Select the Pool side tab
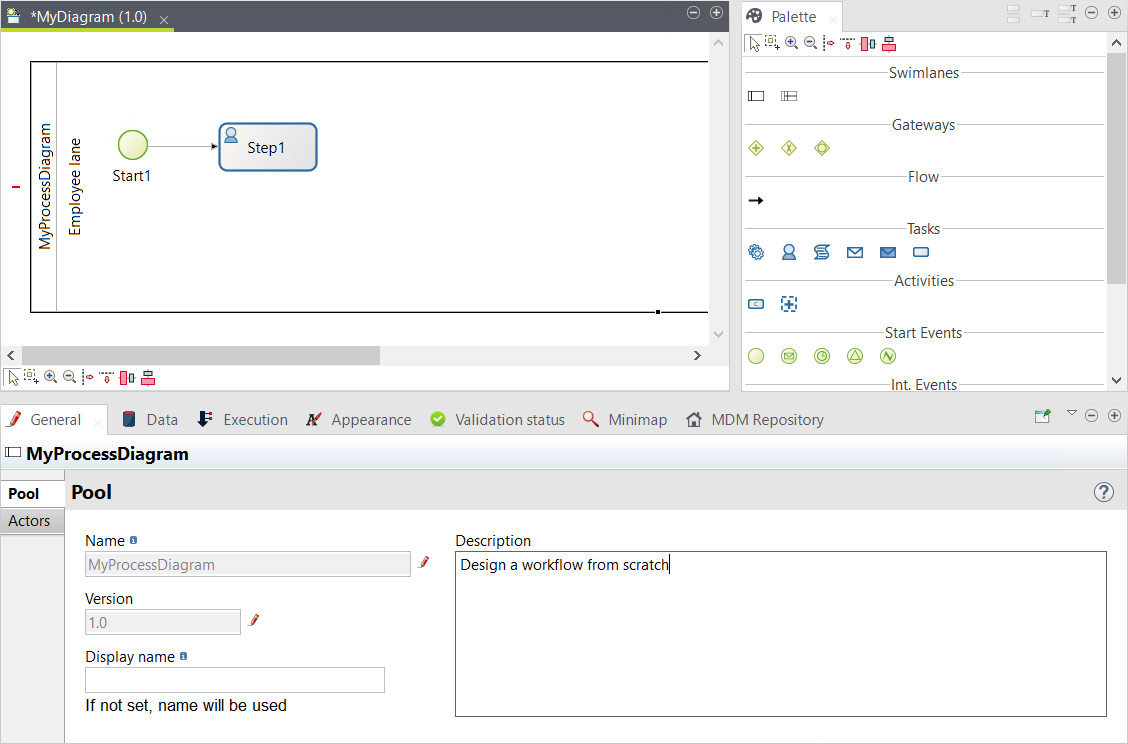1128x744 pixels. click(x=32, y=494)
